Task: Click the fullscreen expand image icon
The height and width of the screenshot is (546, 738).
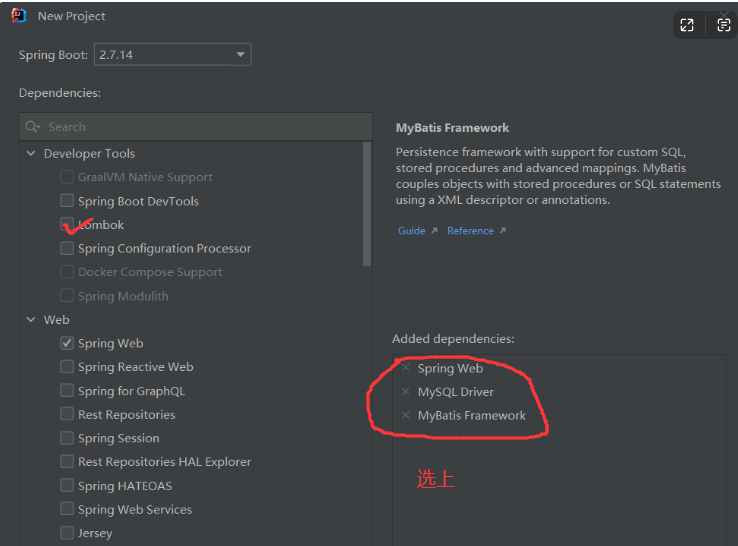Action: [687, 25]
